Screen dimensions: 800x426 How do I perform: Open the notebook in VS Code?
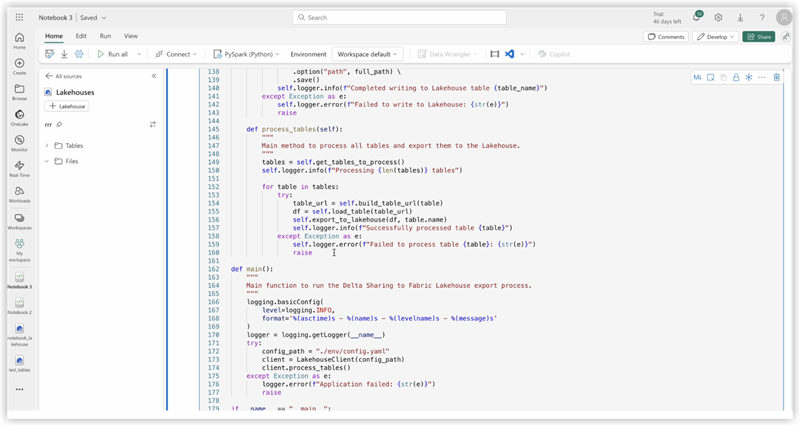coord(510,54)
